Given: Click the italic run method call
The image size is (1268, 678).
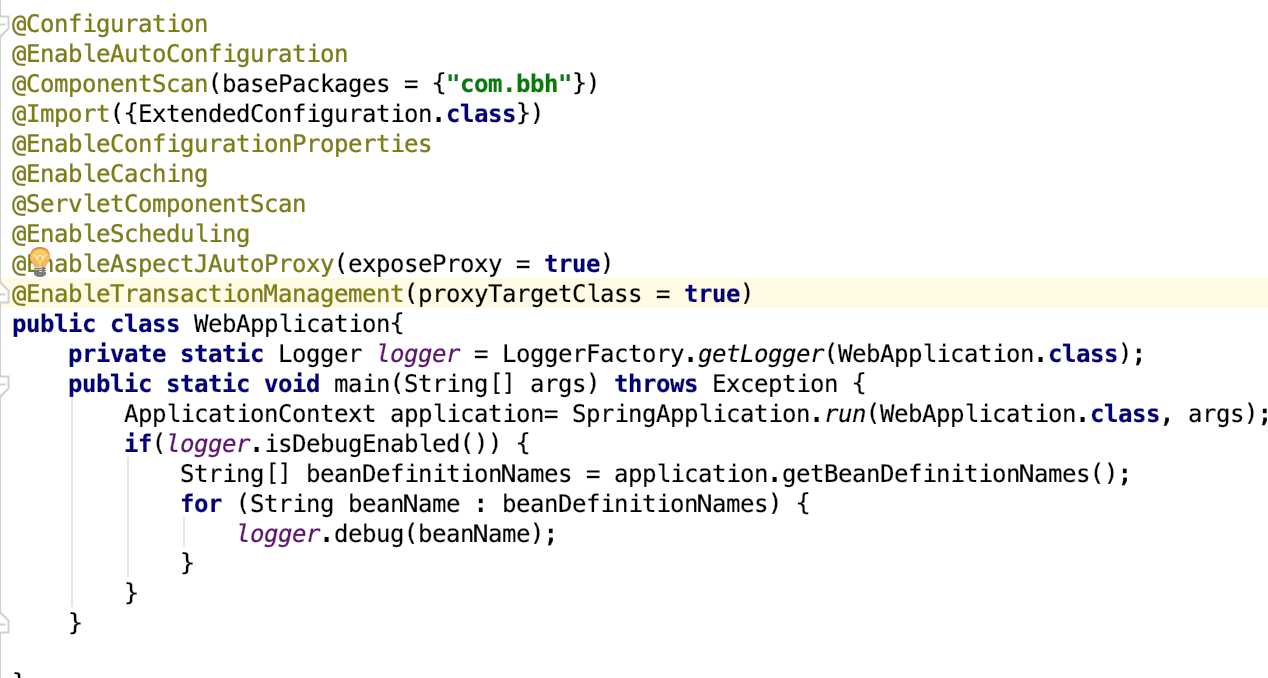Looking at the screenshot, I should click(845, 414).
